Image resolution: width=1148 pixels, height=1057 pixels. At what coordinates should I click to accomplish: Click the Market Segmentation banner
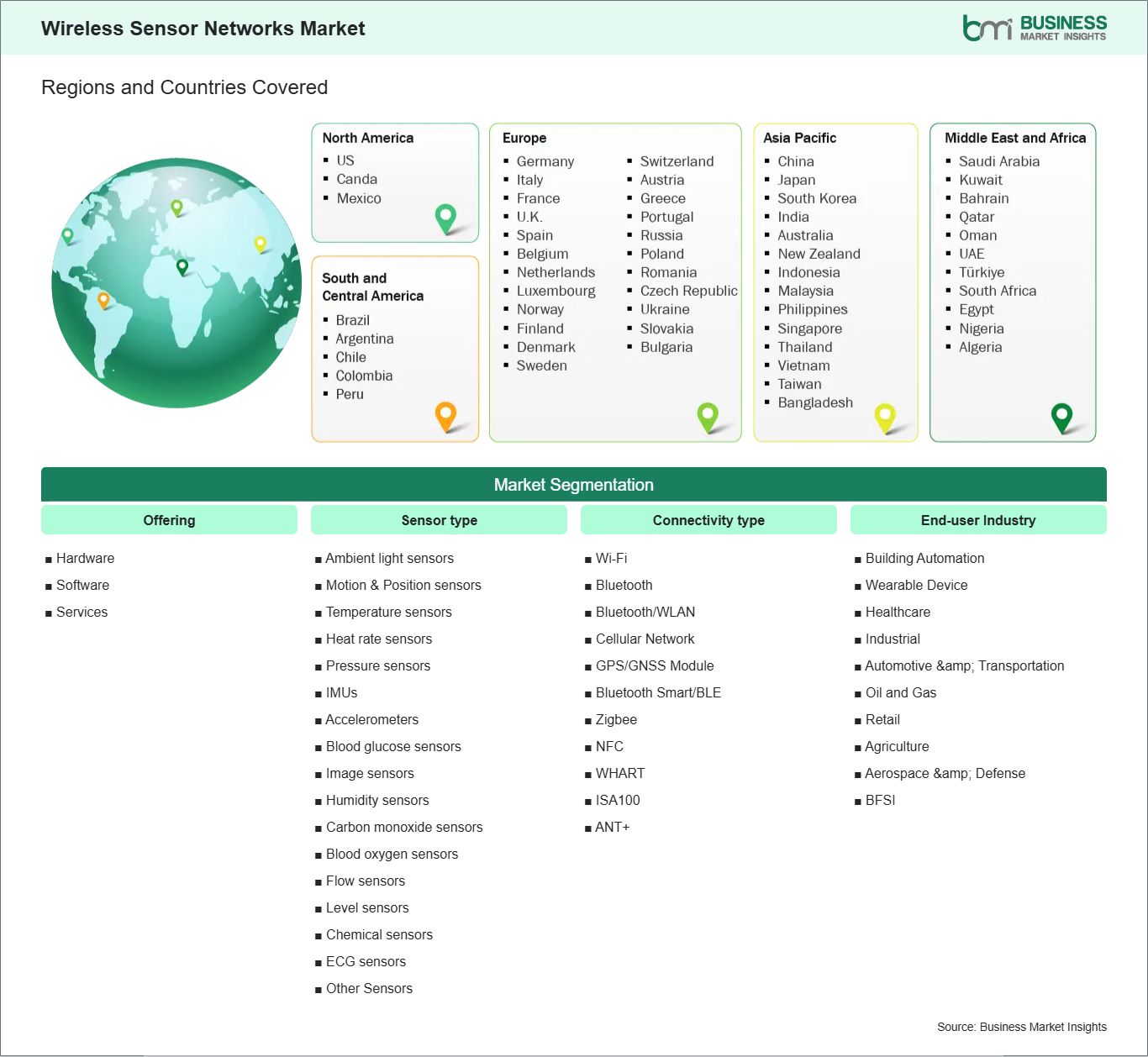(x=573, y=485)
